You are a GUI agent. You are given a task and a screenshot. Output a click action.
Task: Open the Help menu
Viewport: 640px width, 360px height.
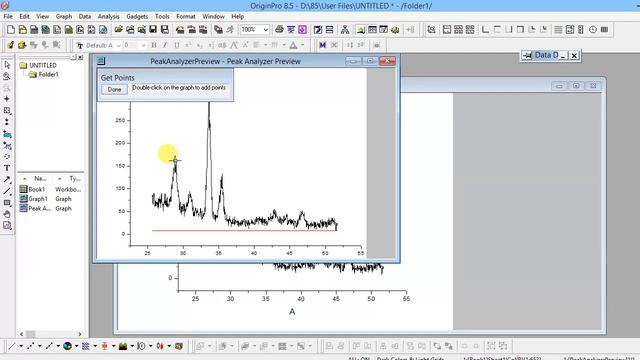(238, 16)
